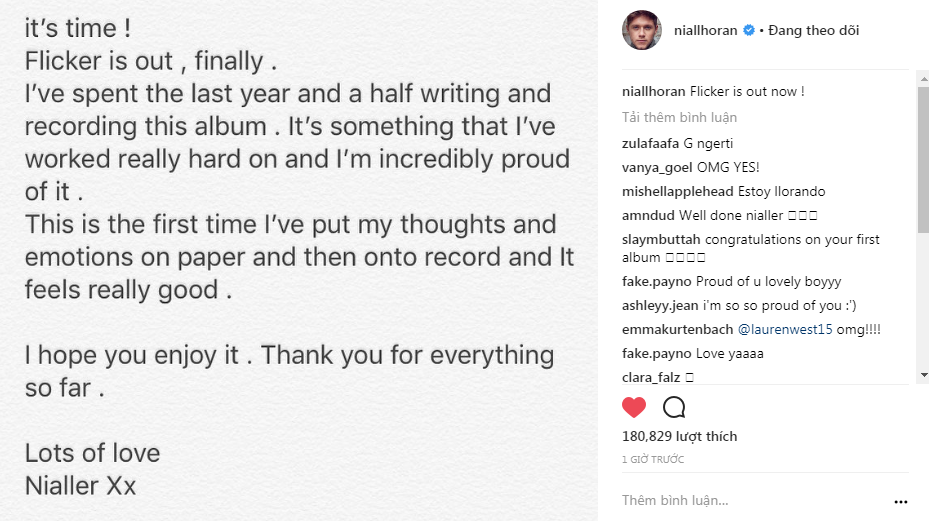Open zulafaafa's profile from comments

click(x=650, y=143)
